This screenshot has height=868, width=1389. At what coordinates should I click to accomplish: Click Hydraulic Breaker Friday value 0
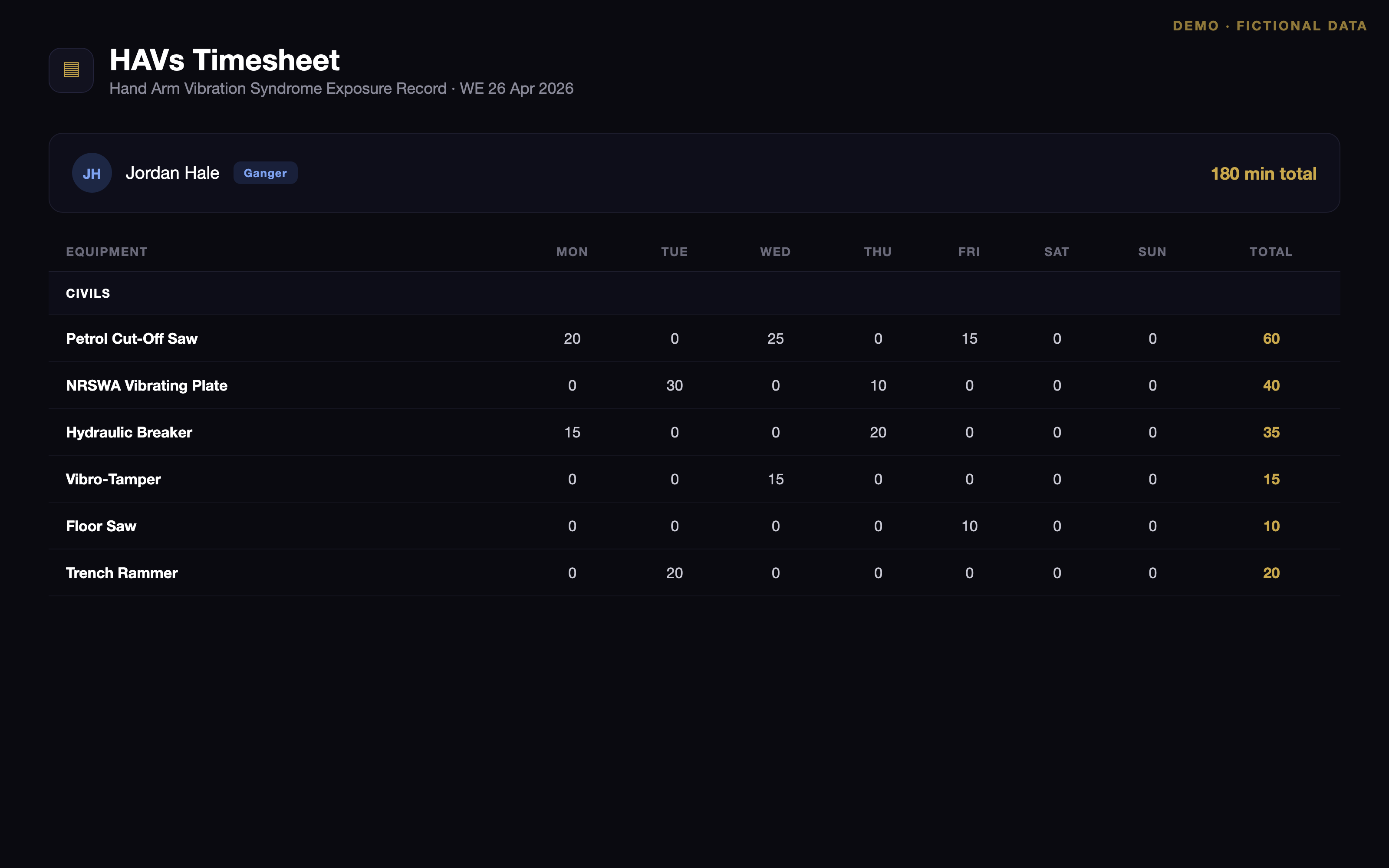click(x=969, y=432)
